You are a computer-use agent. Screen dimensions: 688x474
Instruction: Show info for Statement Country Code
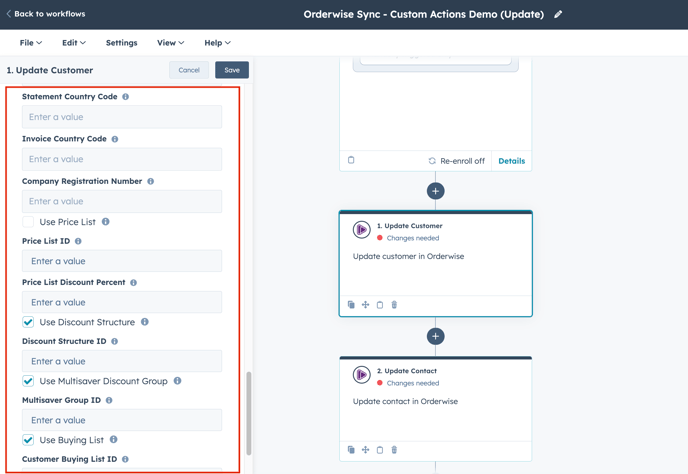[x=125, y=97]
